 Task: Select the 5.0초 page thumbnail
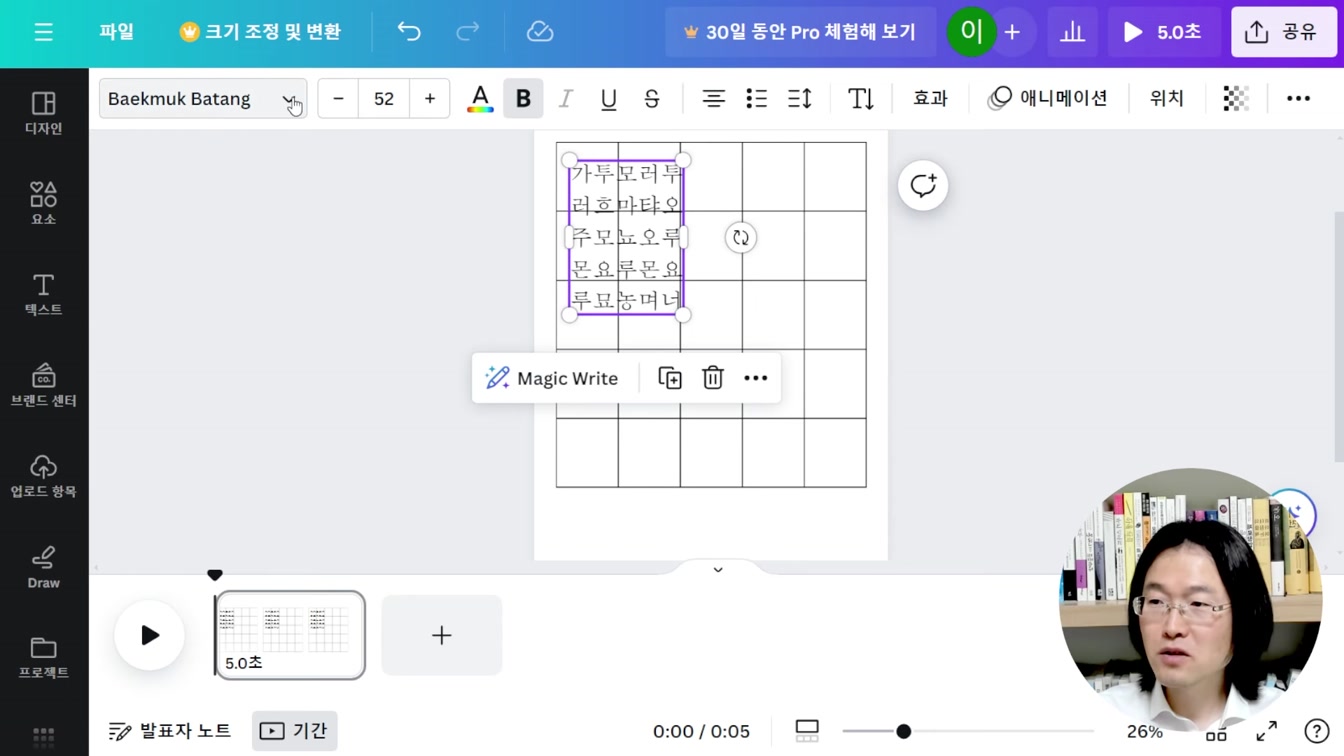pyautogui.click(x=290, y=635)
